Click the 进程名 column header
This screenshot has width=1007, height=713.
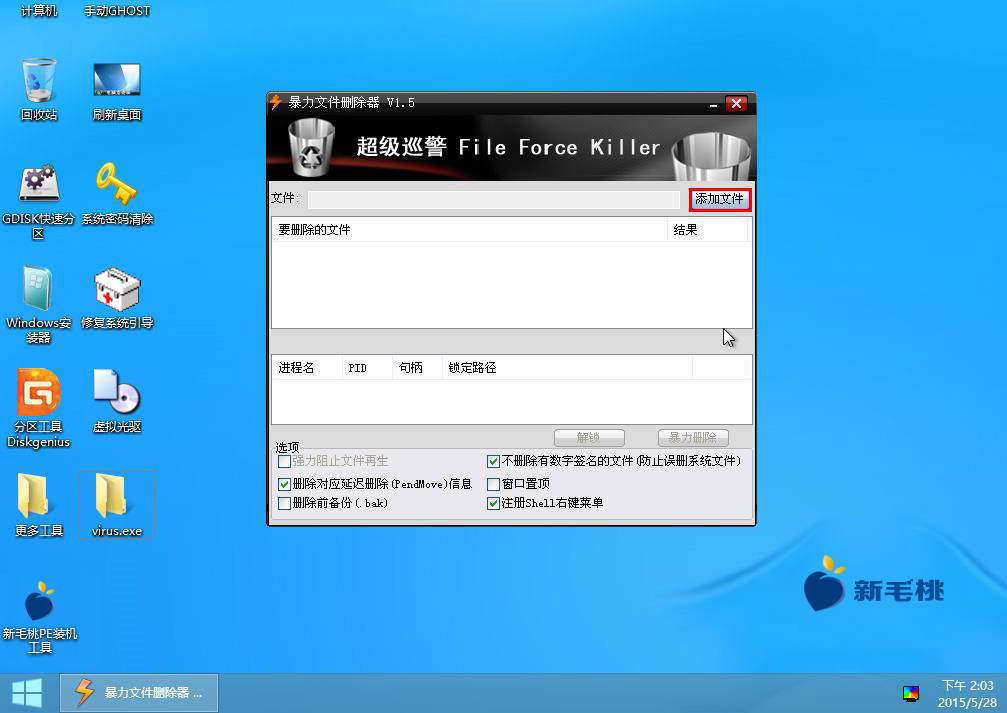pyautogui.click(x=307, y=368)
